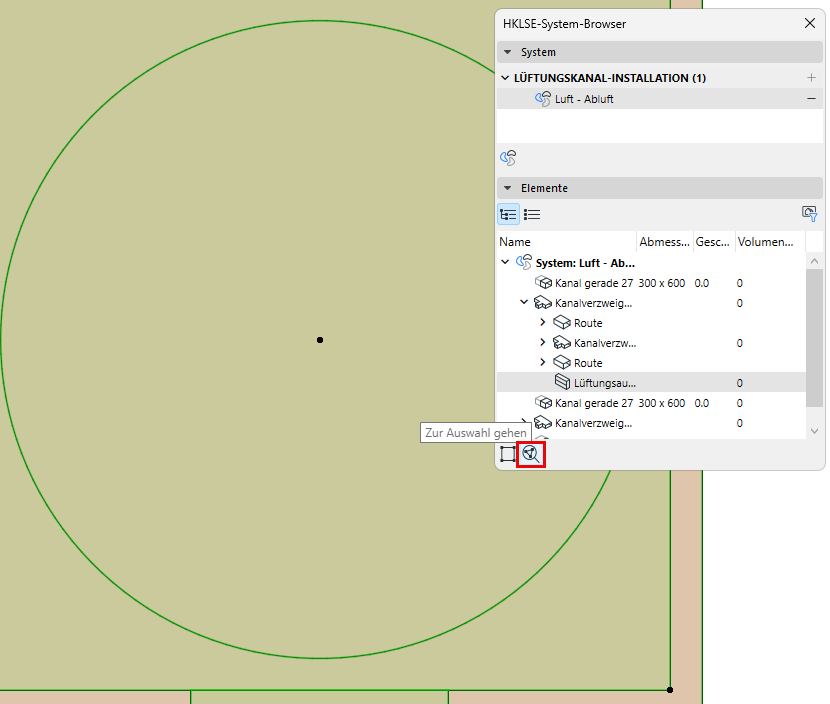The width and height of the screenshot is (830, 704).
Task: Click the system fan icon below the system list
Action: (x=508, y=158)
